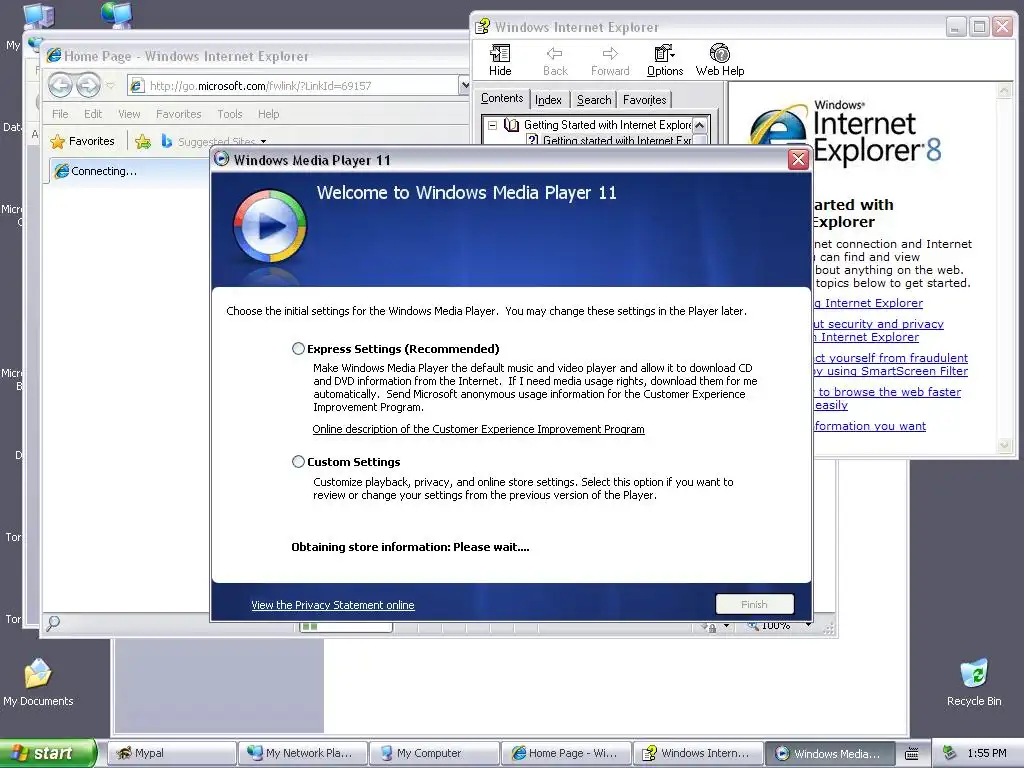Image resolution: width=1024 pixels, height=768 pixels.
Task: Switch to Search tab in help window
Action: point(594,100)
